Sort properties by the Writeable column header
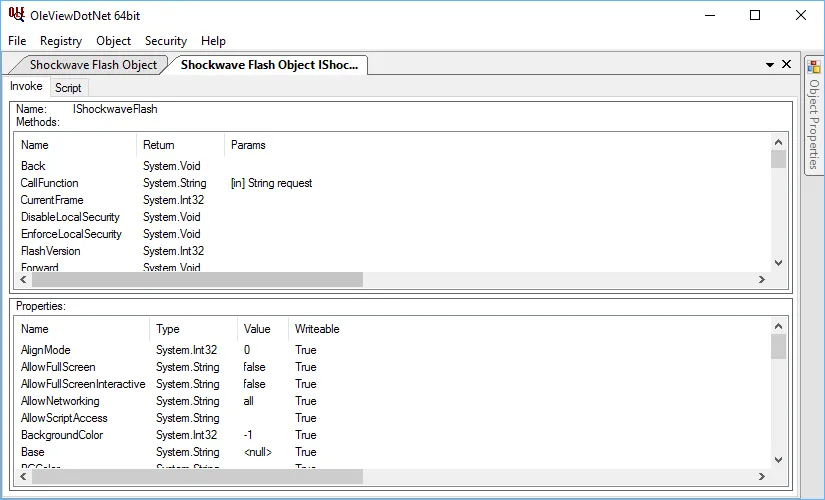The image size is (825, 500). (529, 329)
